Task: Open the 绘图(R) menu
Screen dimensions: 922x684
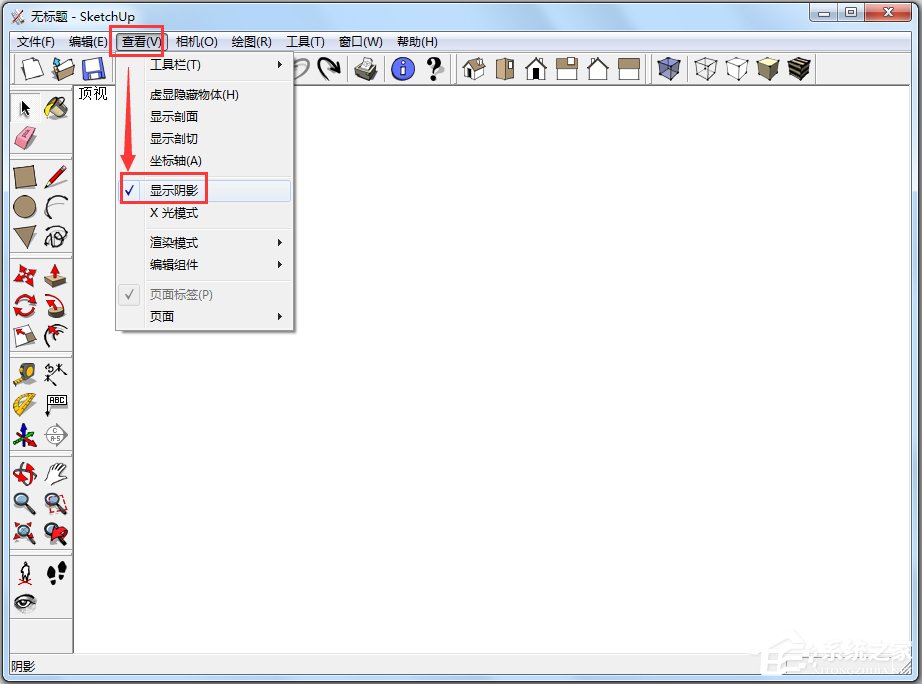Action: (252, 42)
